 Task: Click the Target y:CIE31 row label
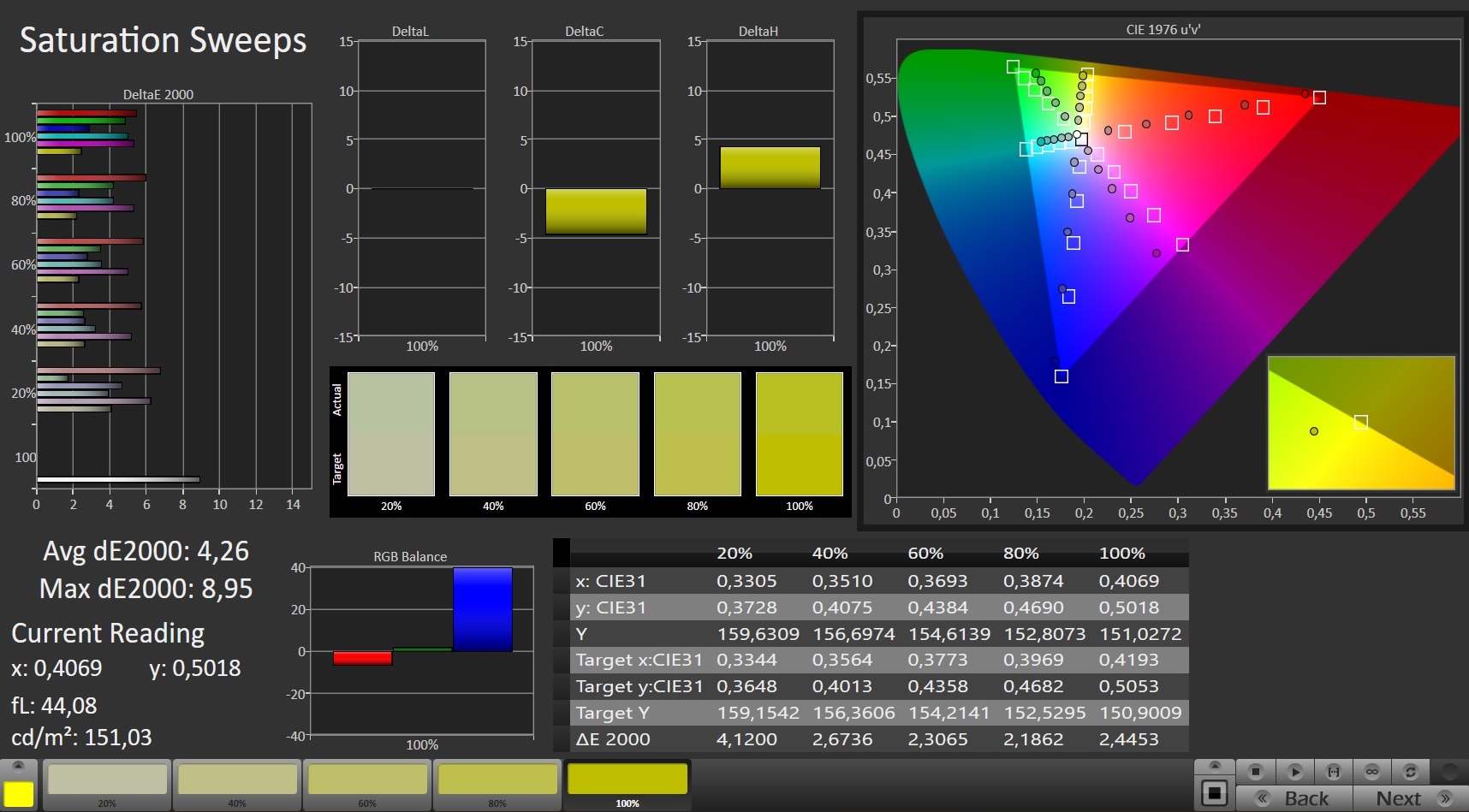(639, 686)
